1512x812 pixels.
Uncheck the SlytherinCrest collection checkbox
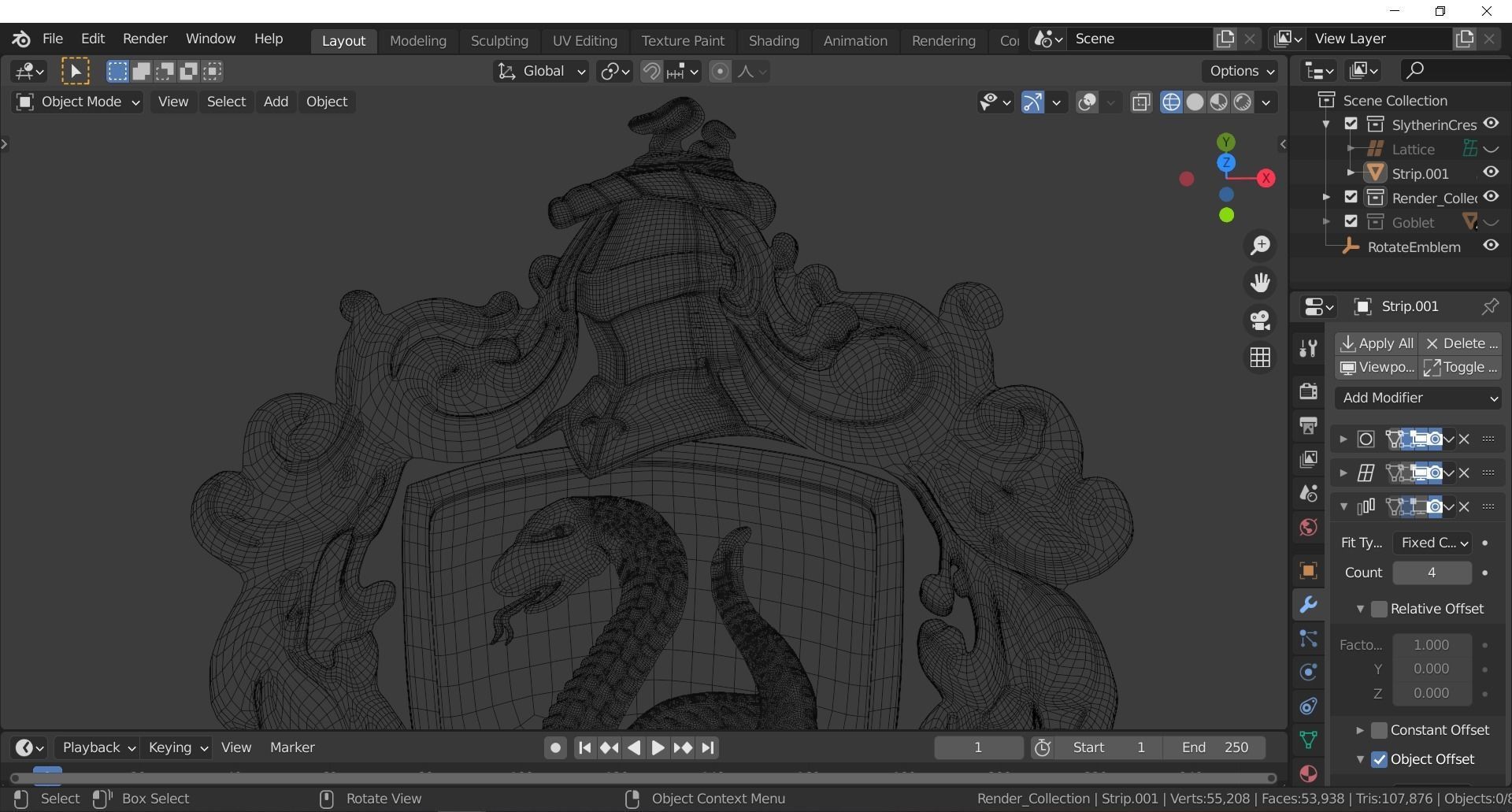[1351, 124]
